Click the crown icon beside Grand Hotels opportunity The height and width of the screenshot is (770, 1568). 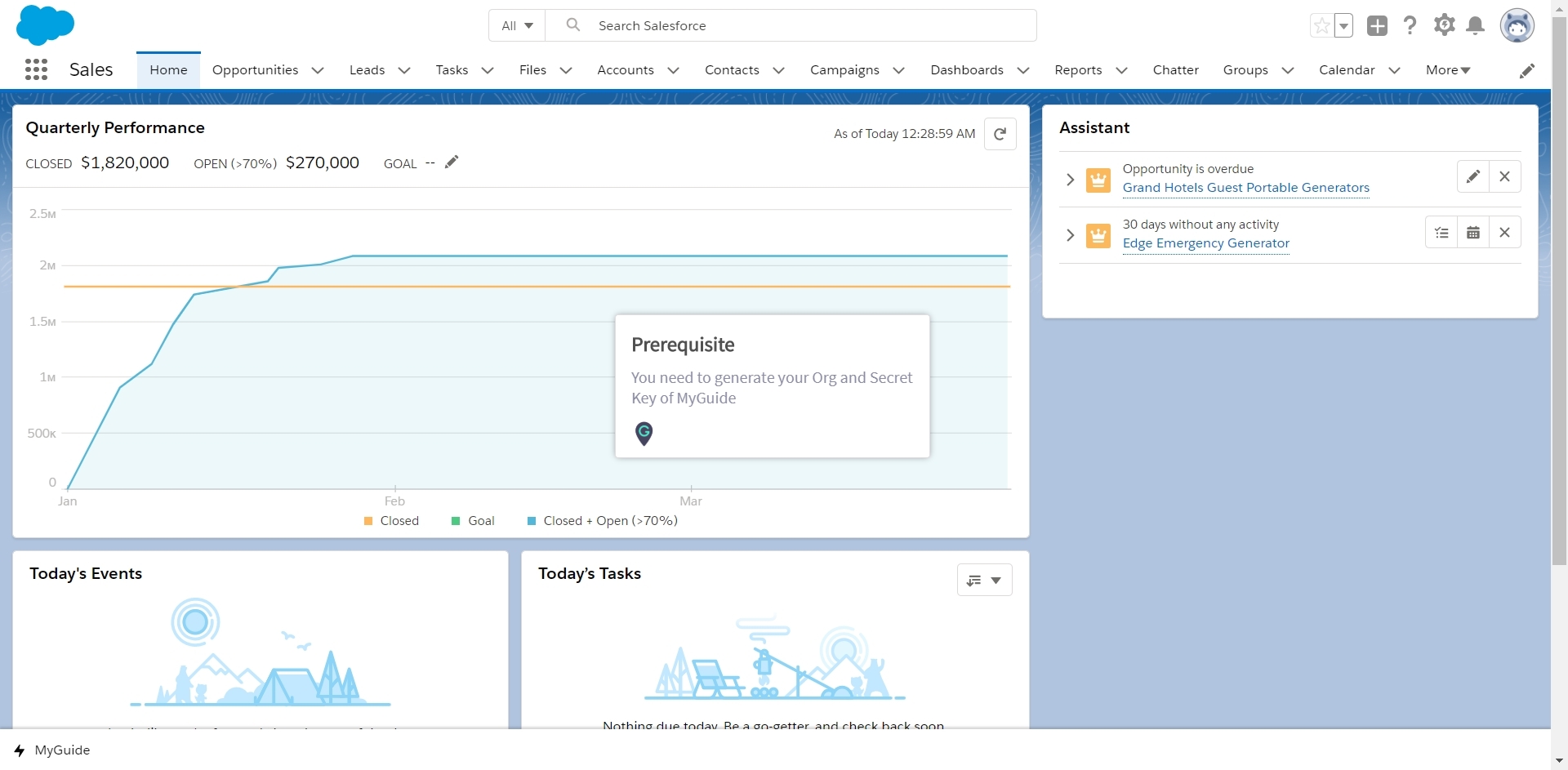click(x=1098, y=180)
